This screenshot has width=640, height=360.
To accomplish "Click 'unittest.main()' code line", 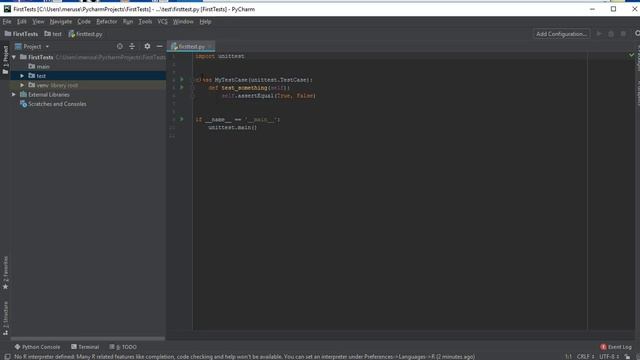I will click(232, 127).
